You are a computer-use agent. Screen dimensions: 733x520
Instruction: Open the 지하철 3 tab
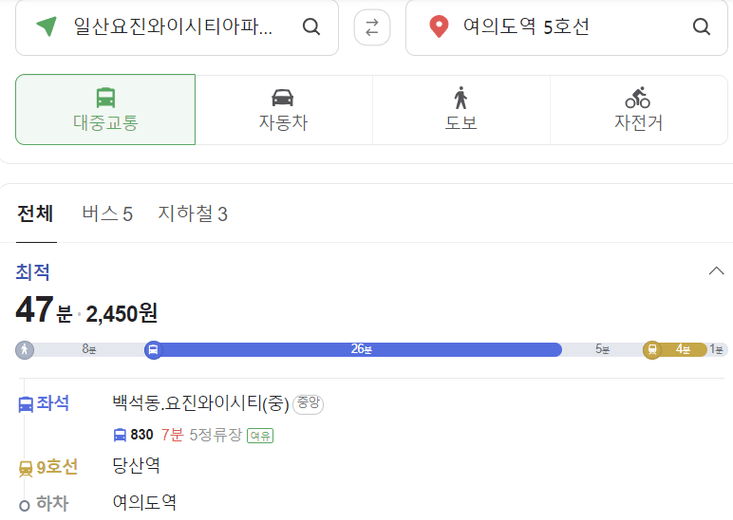pyautogui.click(x=193, y=214)
